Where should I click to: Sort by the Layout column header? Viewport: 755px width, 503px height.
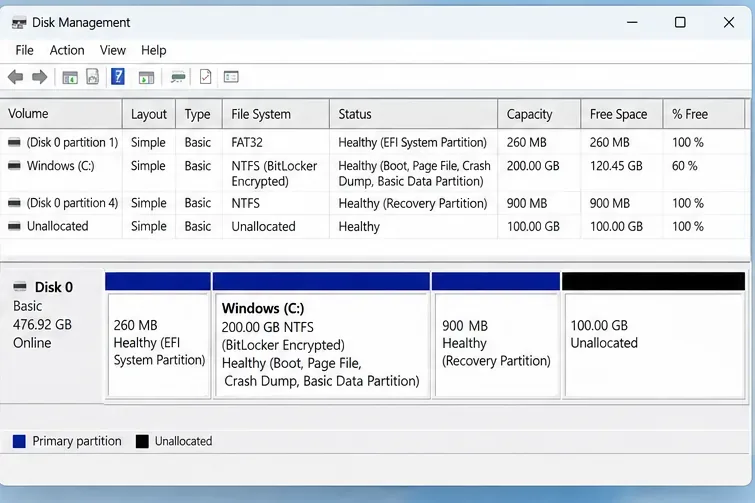click(x=149, y=114)
